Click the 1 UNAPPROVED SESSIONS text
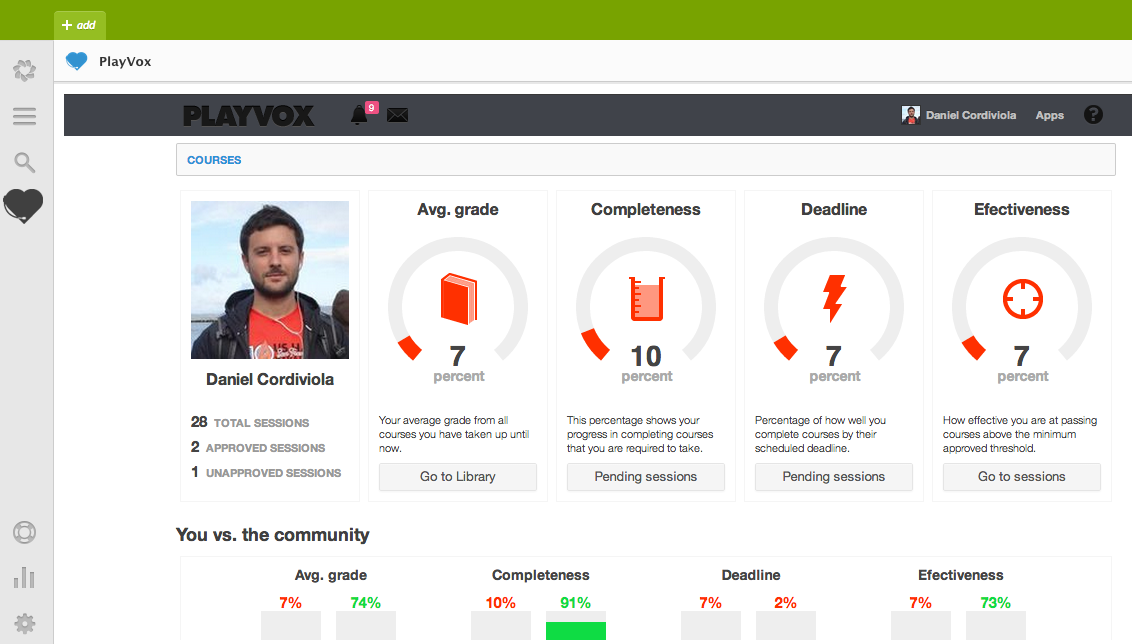This screenshot has height=644, width=1132. point(266,473)
